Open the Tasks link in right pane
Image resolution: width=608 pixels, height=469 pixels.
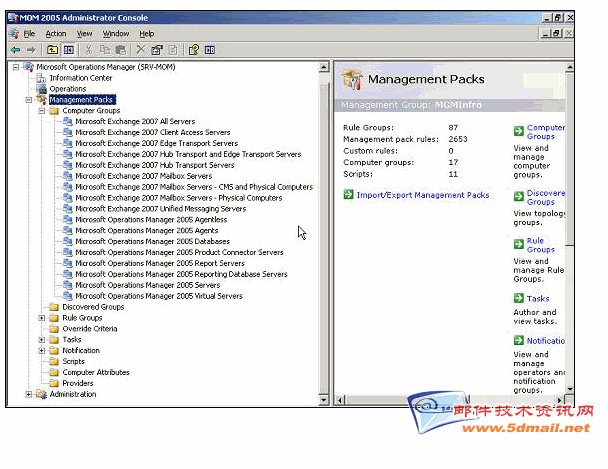pos(537,298)
